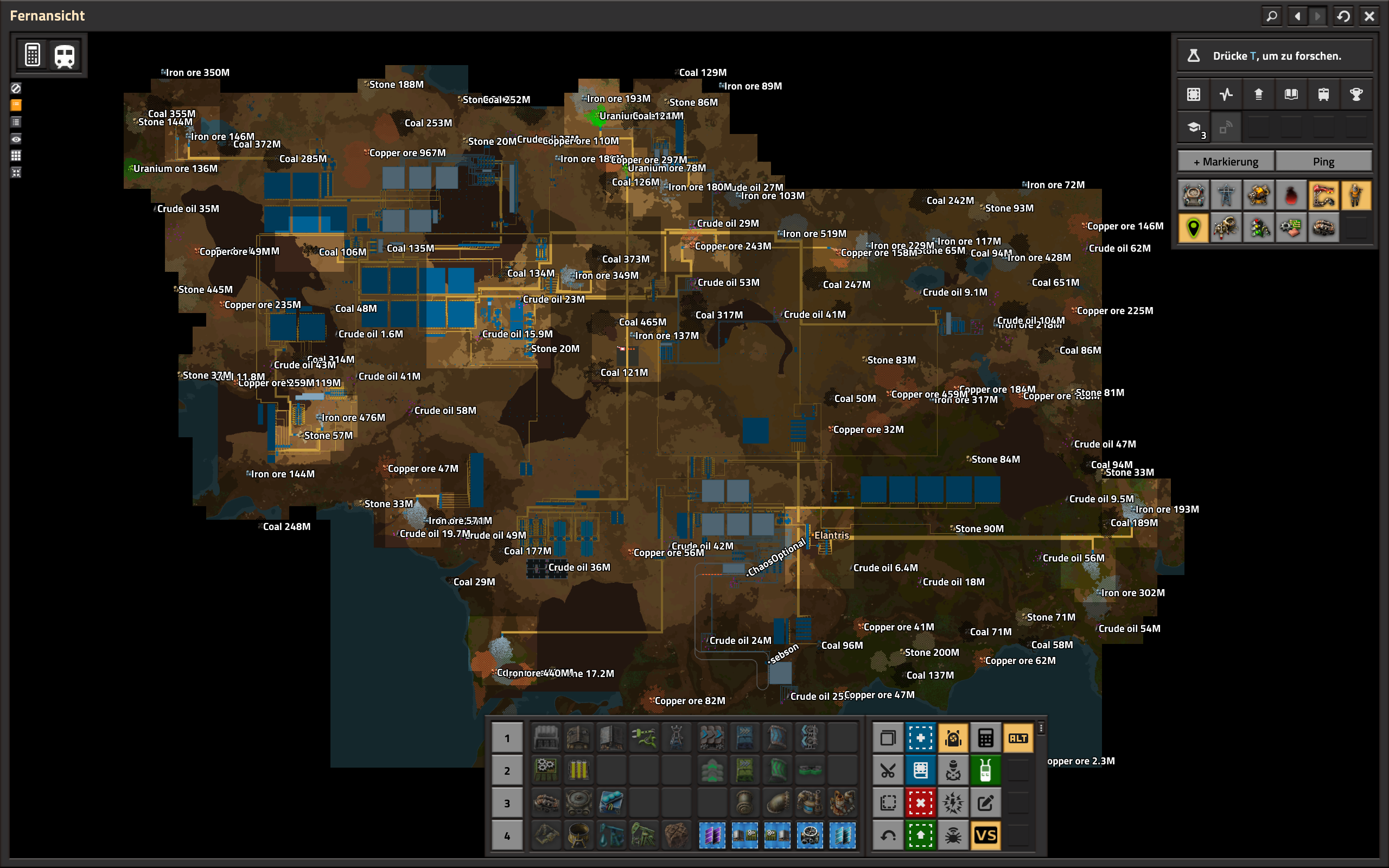Image resolution: width=1389 pixels, height=868 pixels.
Task: Select the oil refinery in row 3
Action: 843,803
